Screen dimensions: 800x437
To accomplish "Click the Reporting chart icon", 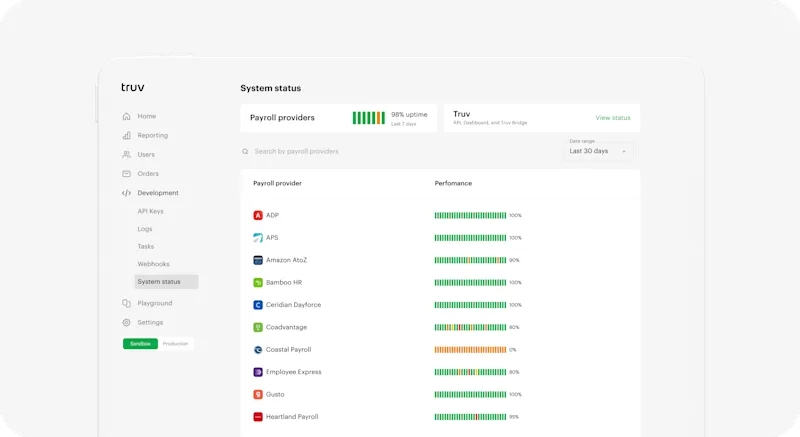I will (127, 135).
